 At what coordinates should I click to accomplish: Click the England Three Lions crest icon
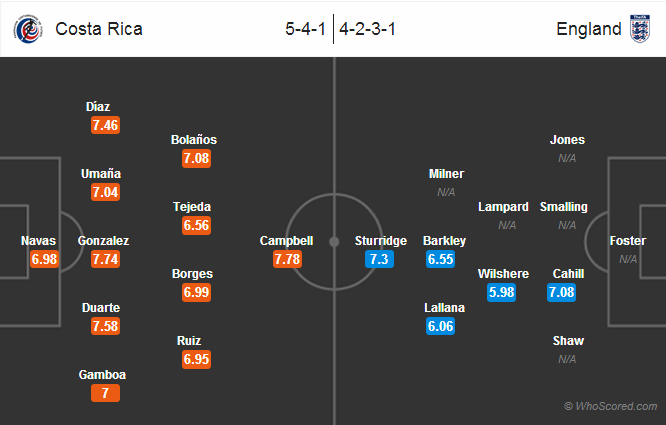pyautogui.click(x=640, y=29)
